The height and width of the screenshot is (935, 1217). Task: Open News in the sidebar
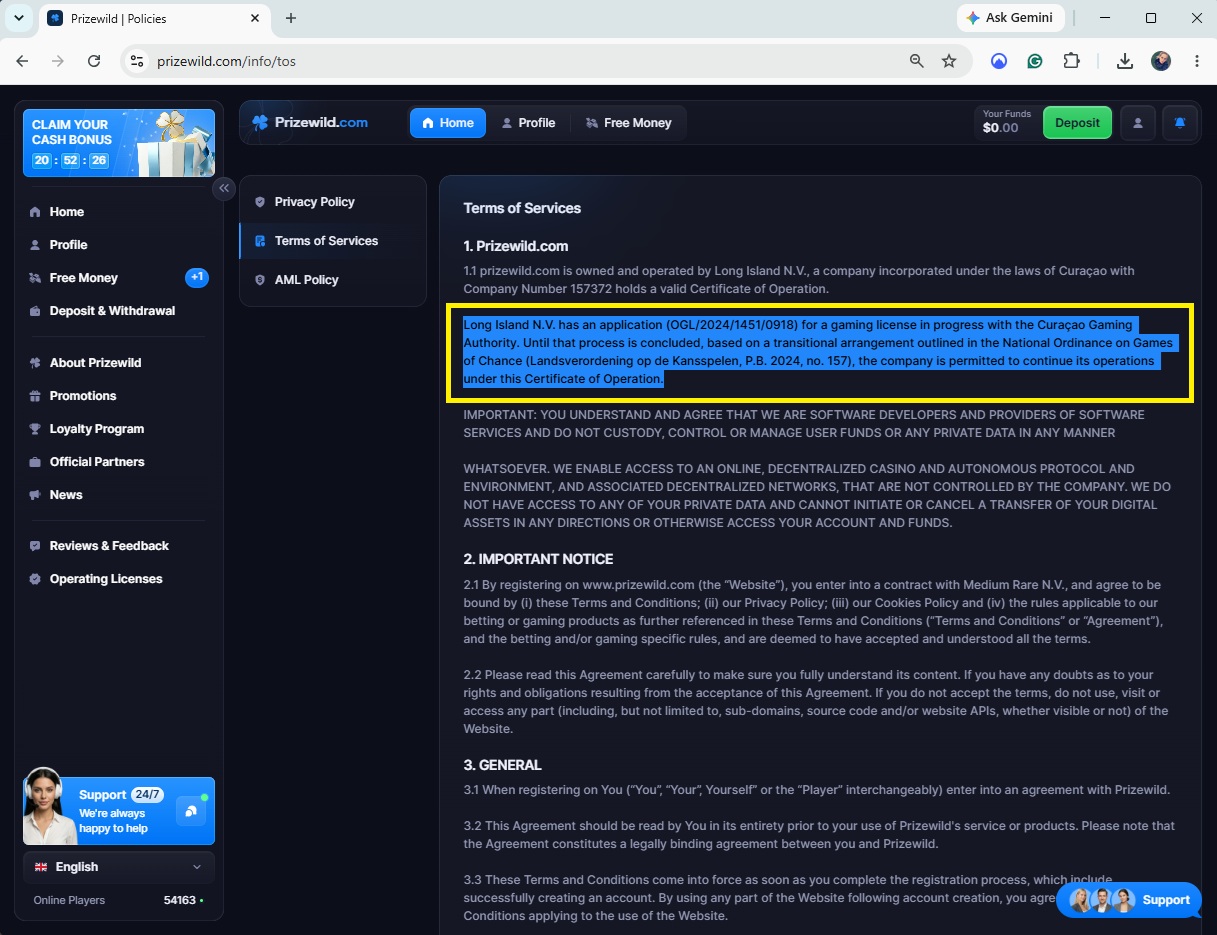point(119,495)
